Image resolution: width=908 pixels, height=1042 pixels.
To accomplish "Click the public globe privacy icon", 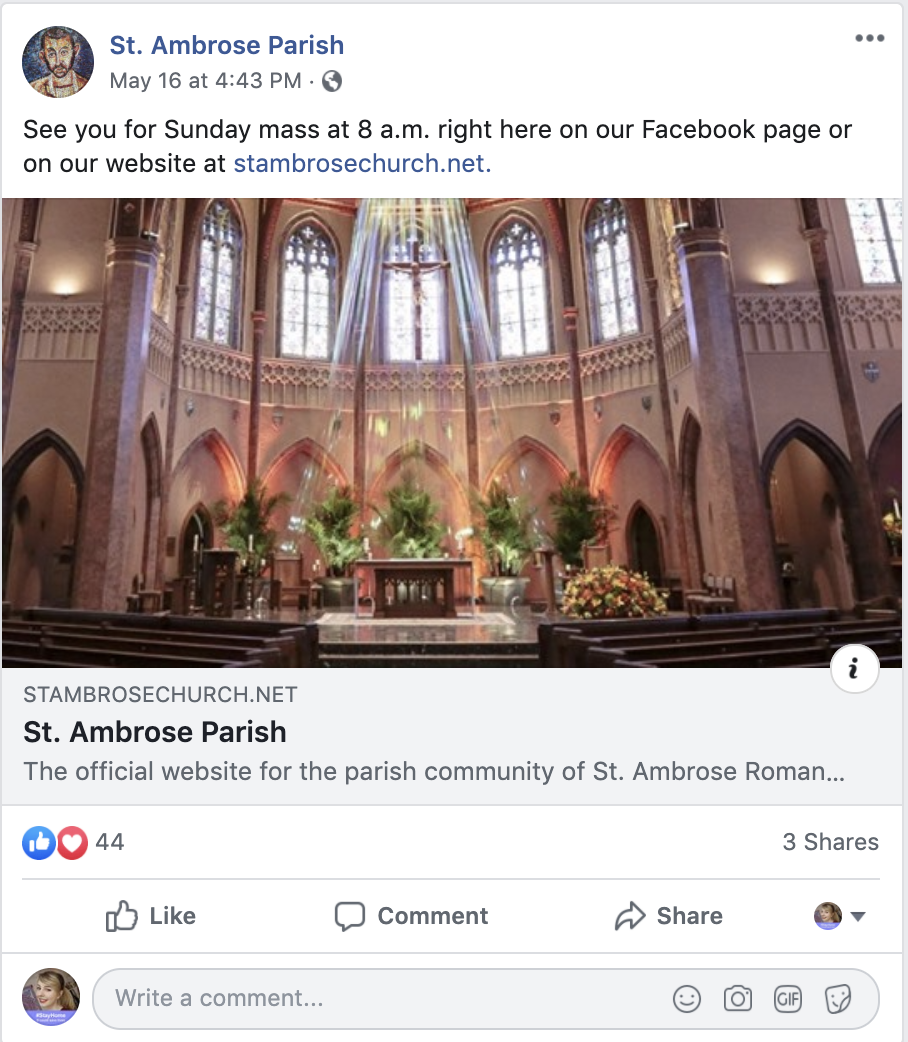I will pos(332,81).
